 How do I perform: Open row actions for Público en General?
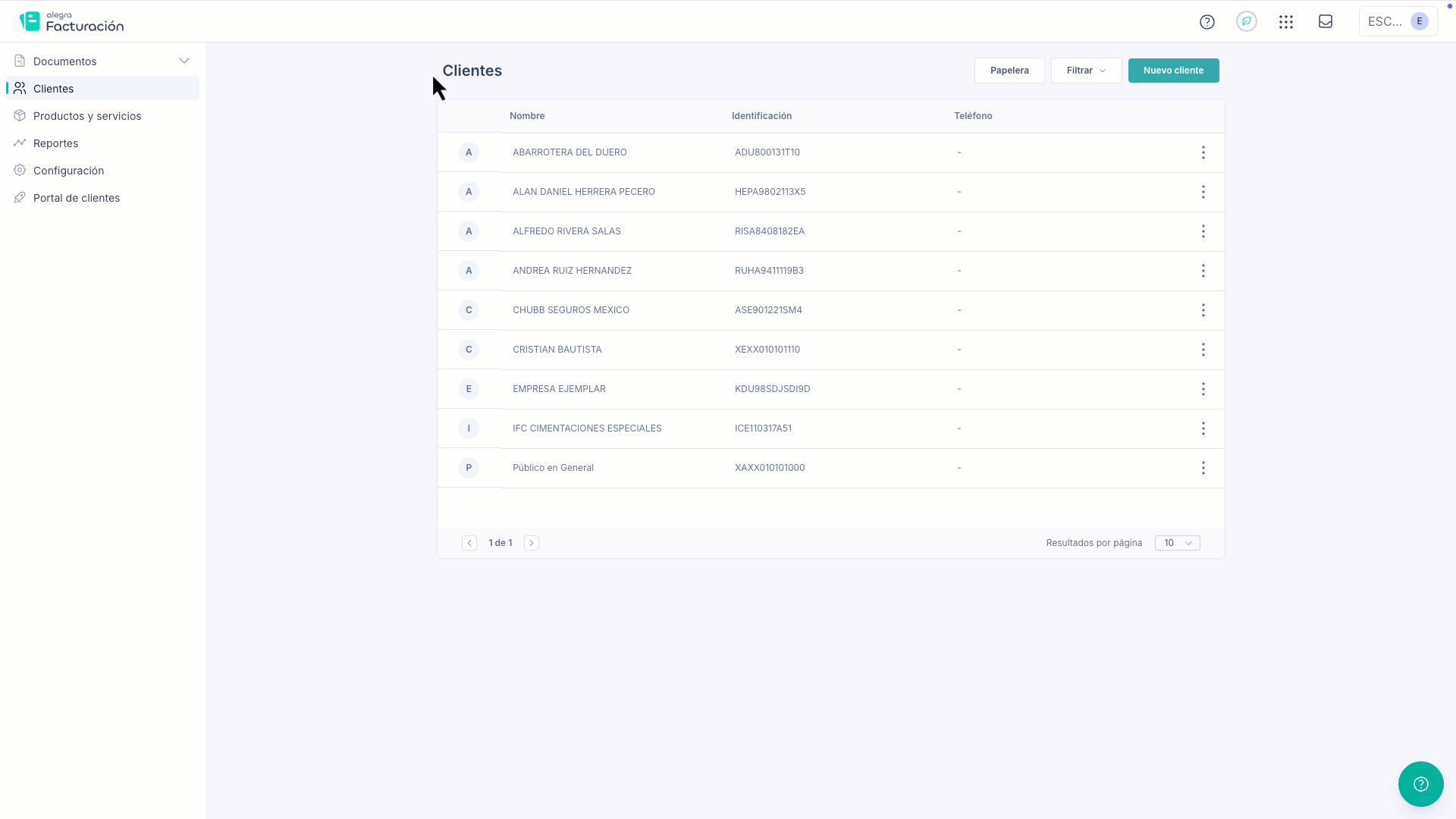coord(1203,468)
